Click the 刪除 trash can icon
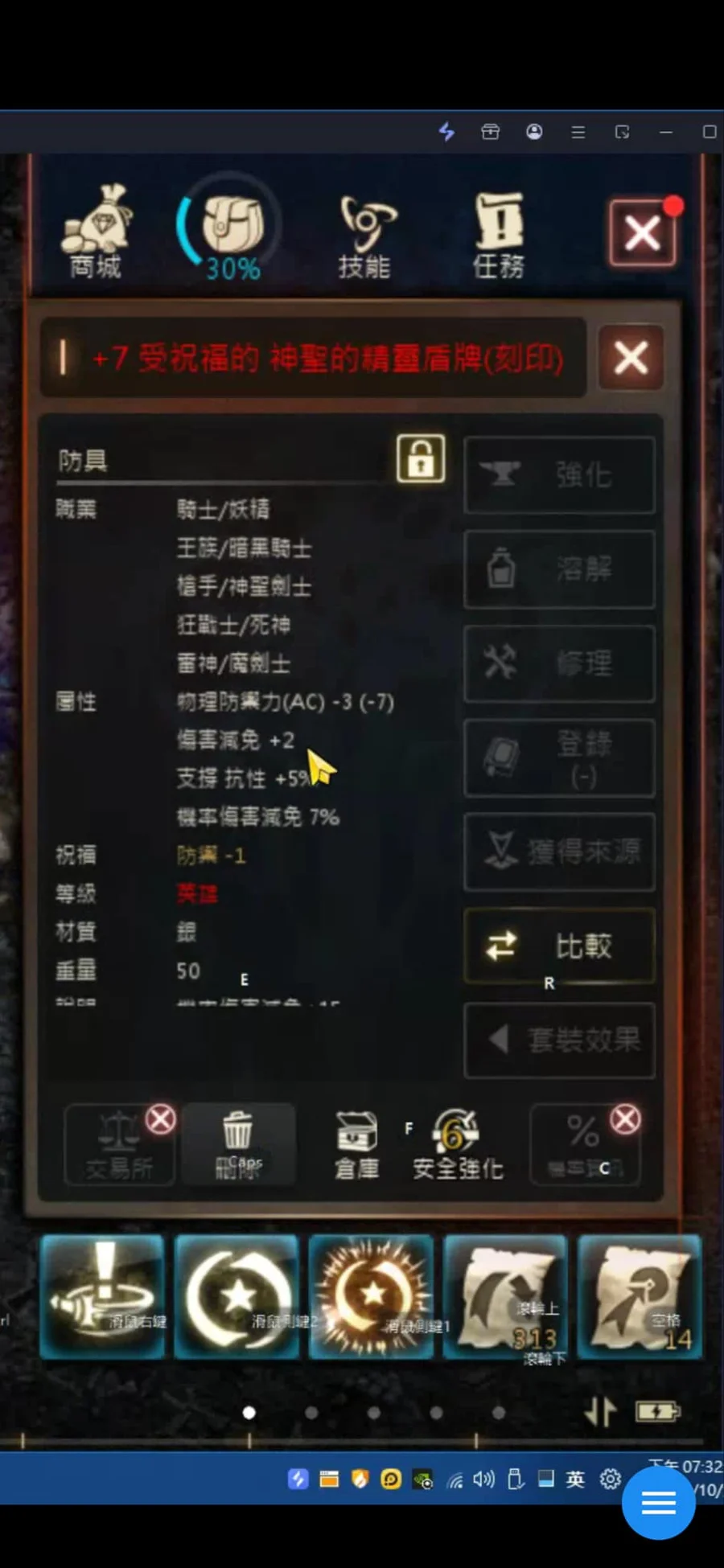The height and width of the screenshot is (1568, 724). pos(238,1145)
